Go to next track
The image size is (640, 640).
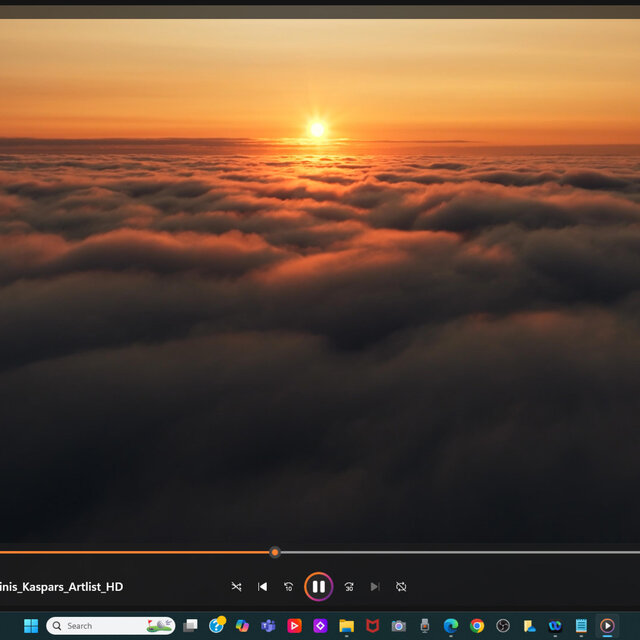coord(375,587)
